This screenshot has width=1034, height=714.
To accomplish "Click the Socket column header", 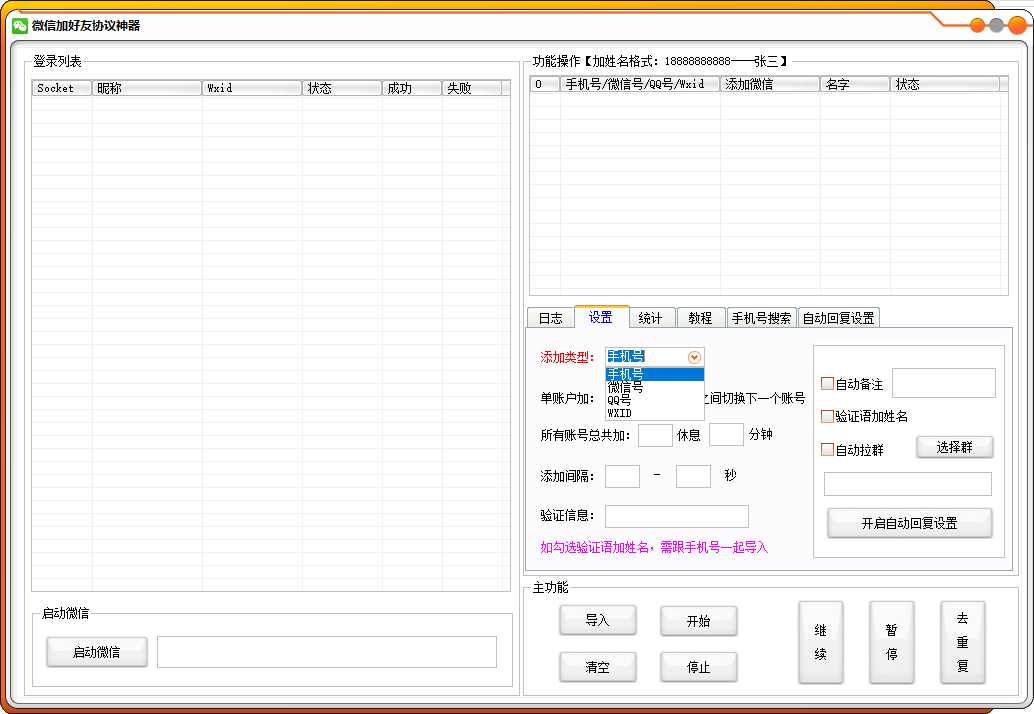I will click(x=62, y=88).
